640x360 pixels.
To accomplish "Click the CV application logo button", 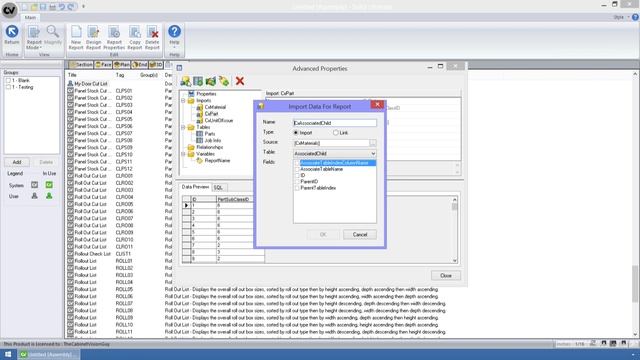I will (x=9, y=10).
